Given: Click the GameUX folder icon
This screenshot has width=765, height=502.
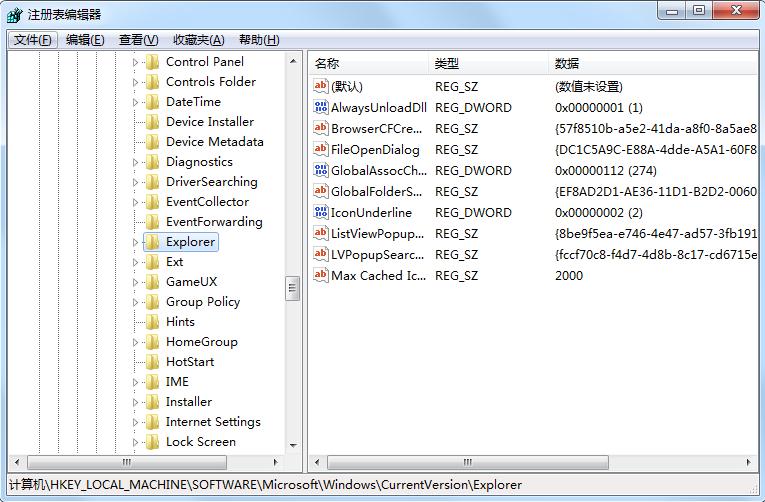Looking at the screenshot, I should point(153,282).
